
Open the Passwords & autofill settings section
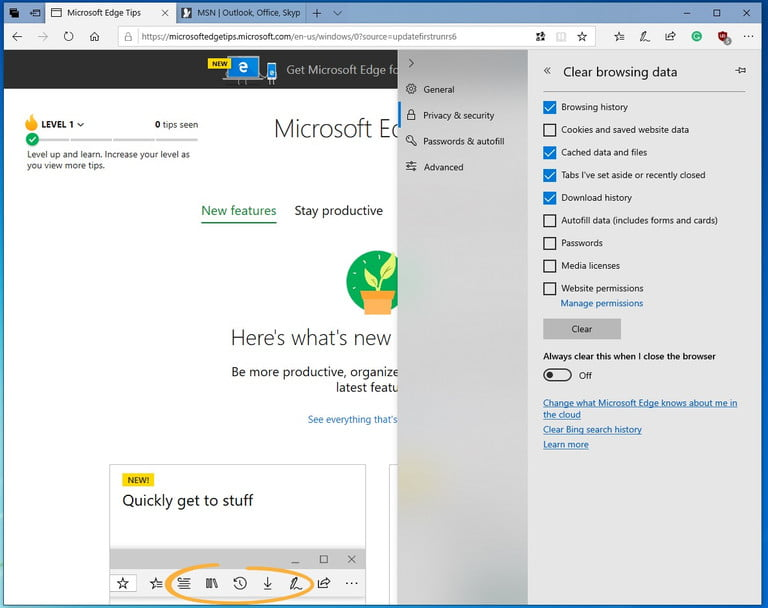point(463,141)
